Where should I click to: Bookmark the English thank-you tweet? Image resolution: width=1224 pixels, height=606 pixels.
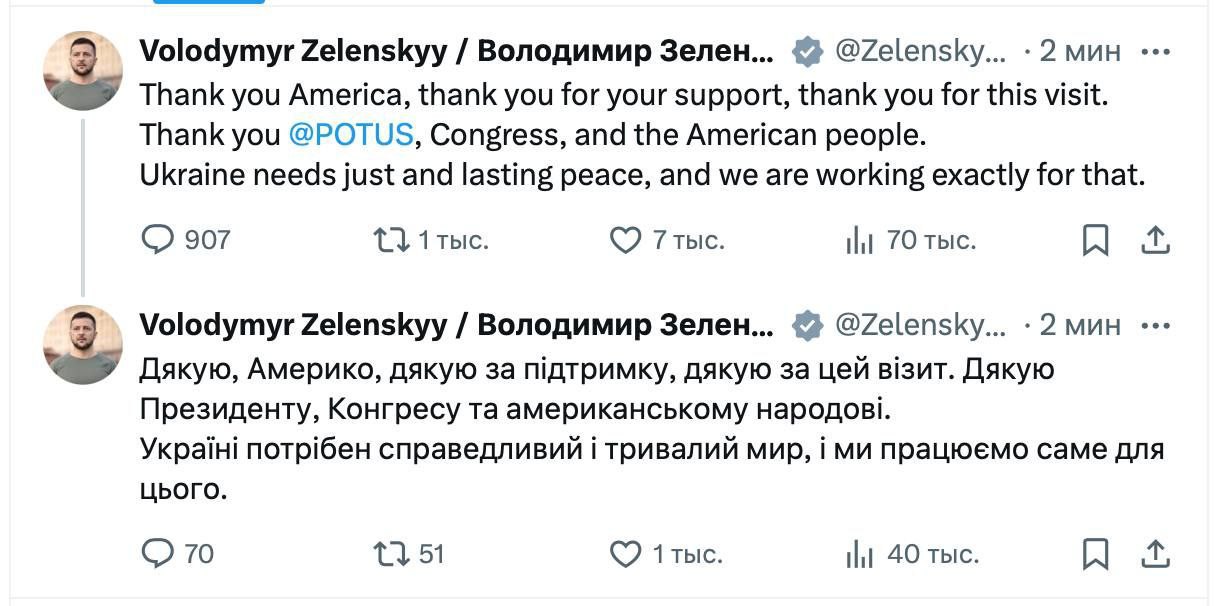click(1096, 240)
